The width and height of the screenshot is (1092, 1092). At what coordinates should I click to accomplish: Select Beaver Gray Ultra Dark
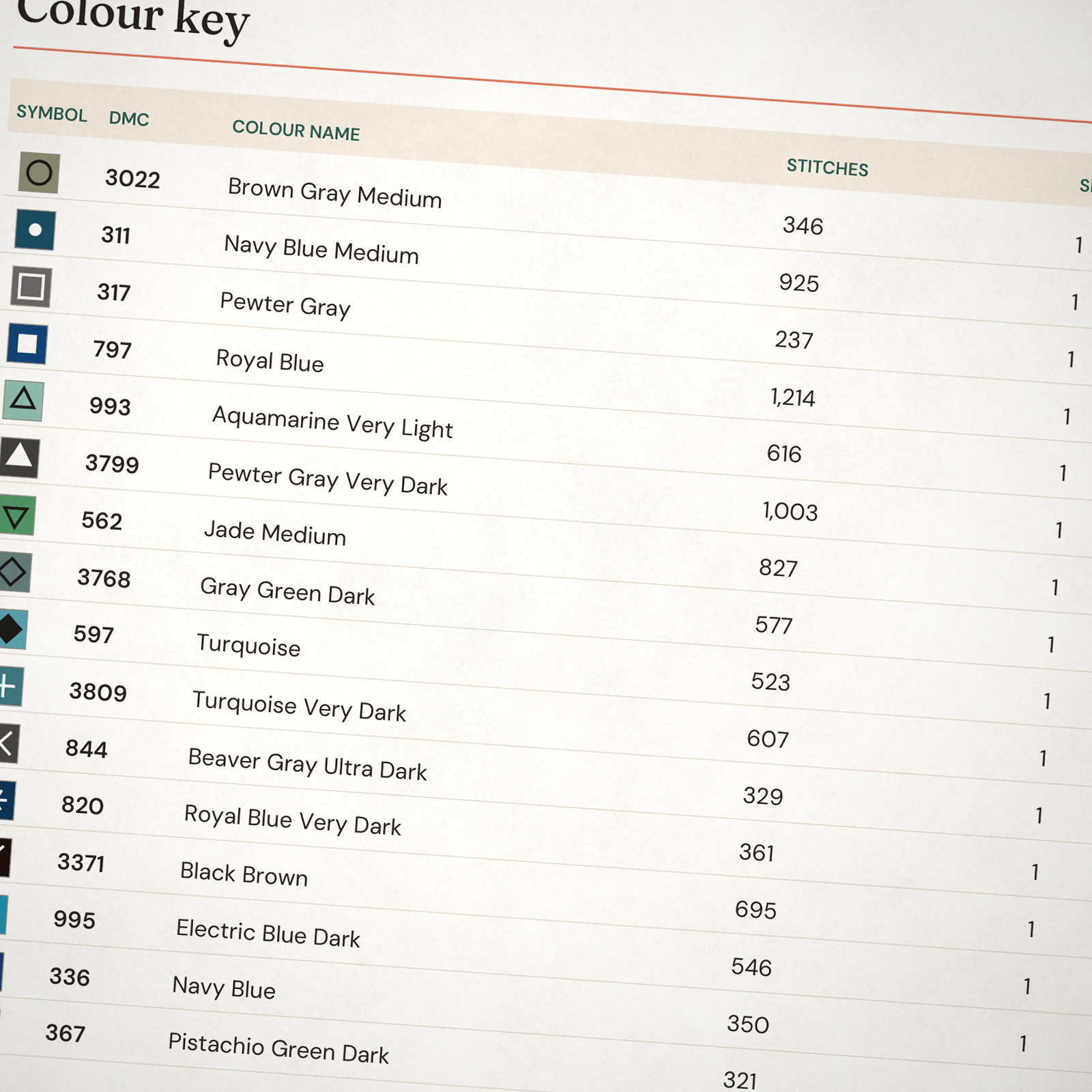[x=307, y=764]
